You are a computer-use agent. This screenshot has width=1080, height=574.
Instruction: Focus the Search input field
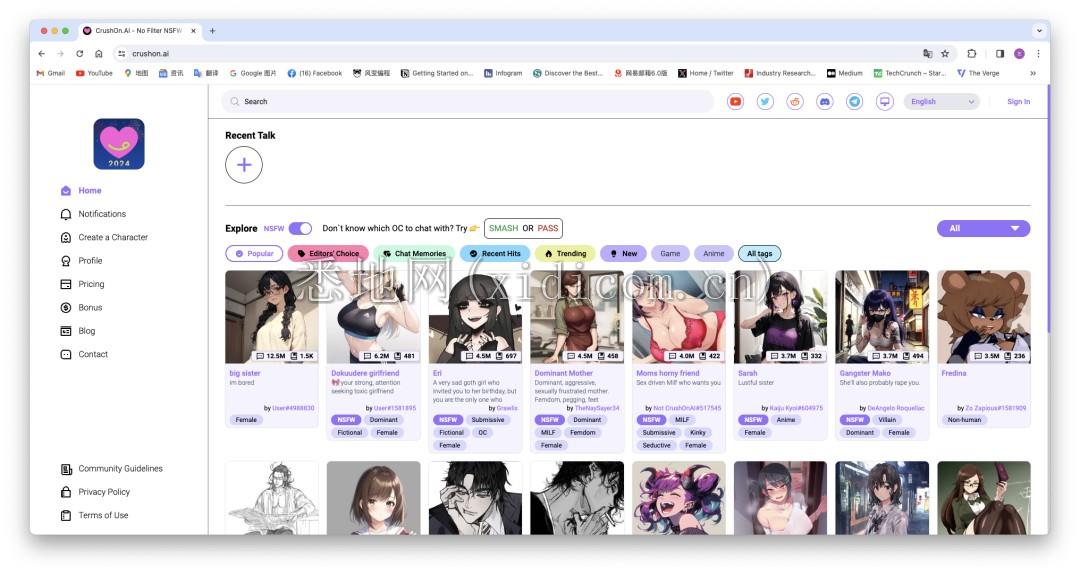(470, 101)
